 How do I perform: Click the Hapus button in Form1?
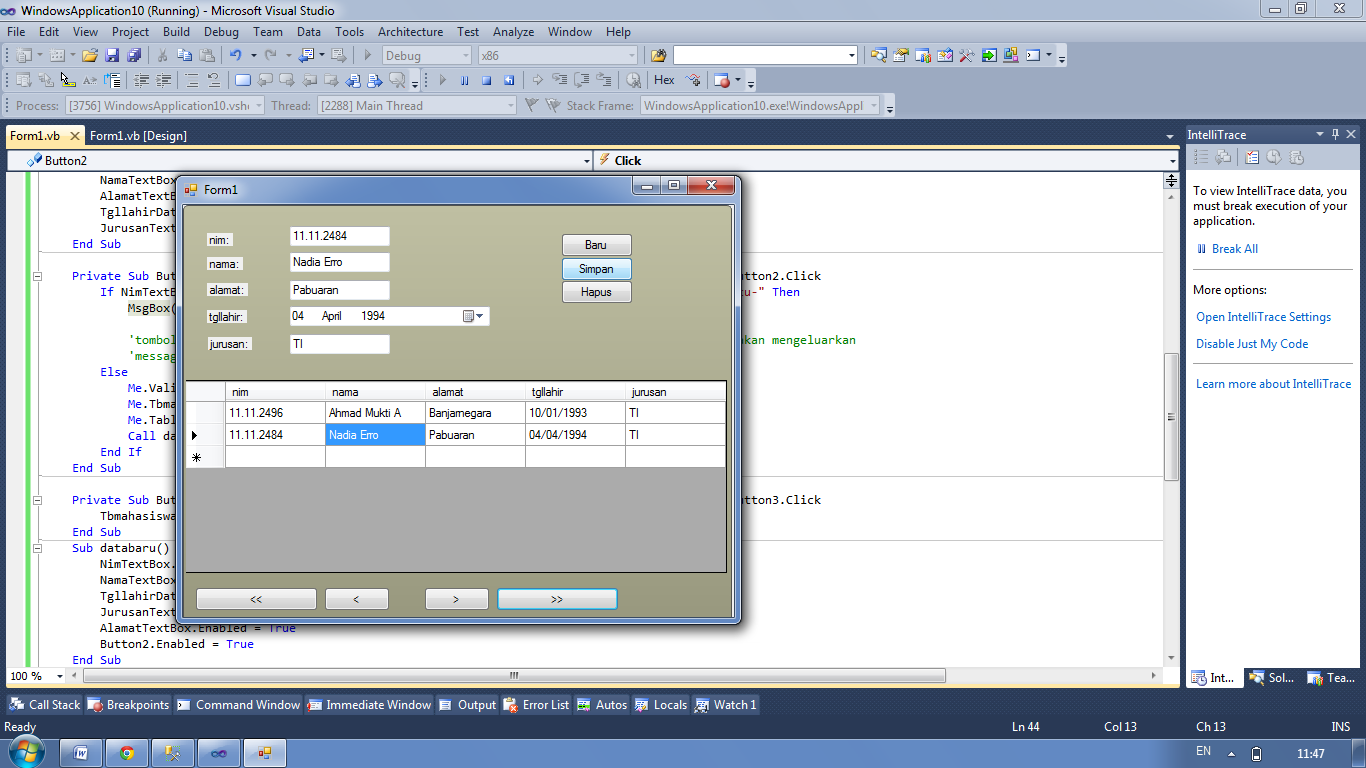(x=596, y=292)
